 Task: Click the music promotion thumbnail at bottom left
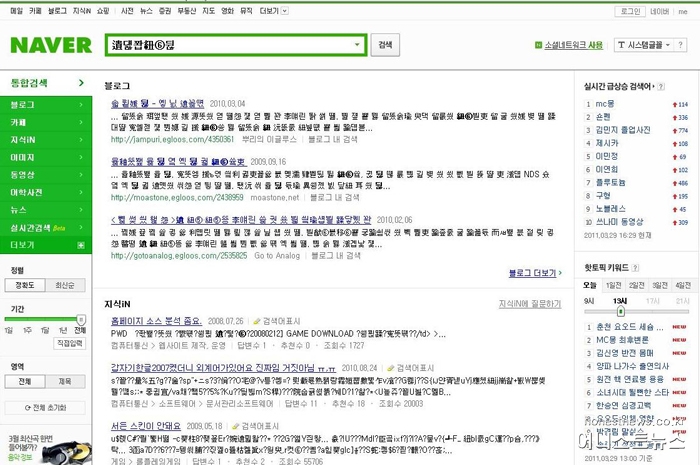pos(68,452)
